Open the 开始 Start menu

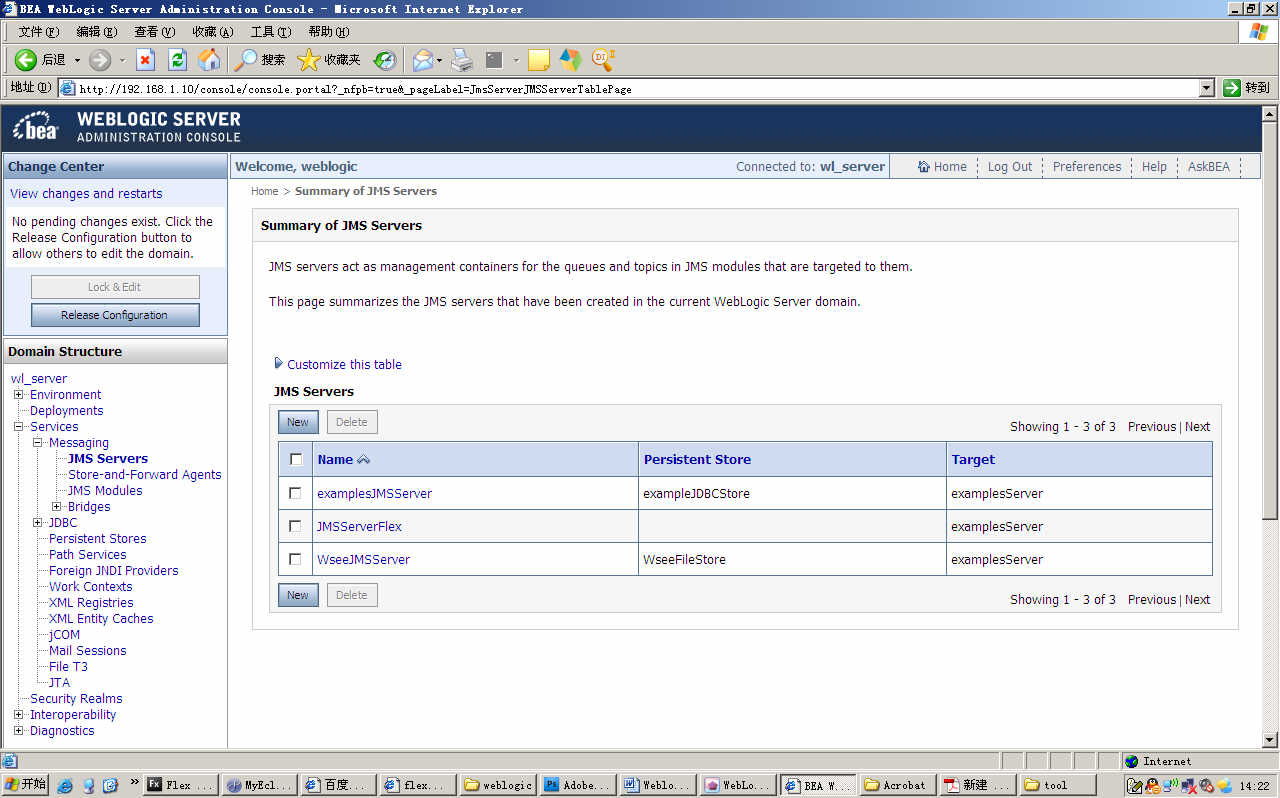tap(25, 785)
